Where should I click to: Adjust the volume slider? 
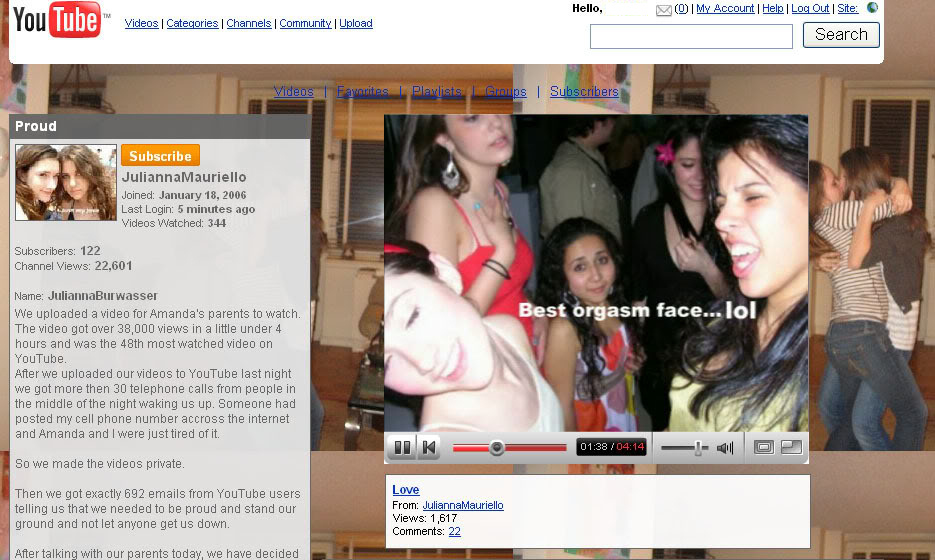[x=698, y=448]
